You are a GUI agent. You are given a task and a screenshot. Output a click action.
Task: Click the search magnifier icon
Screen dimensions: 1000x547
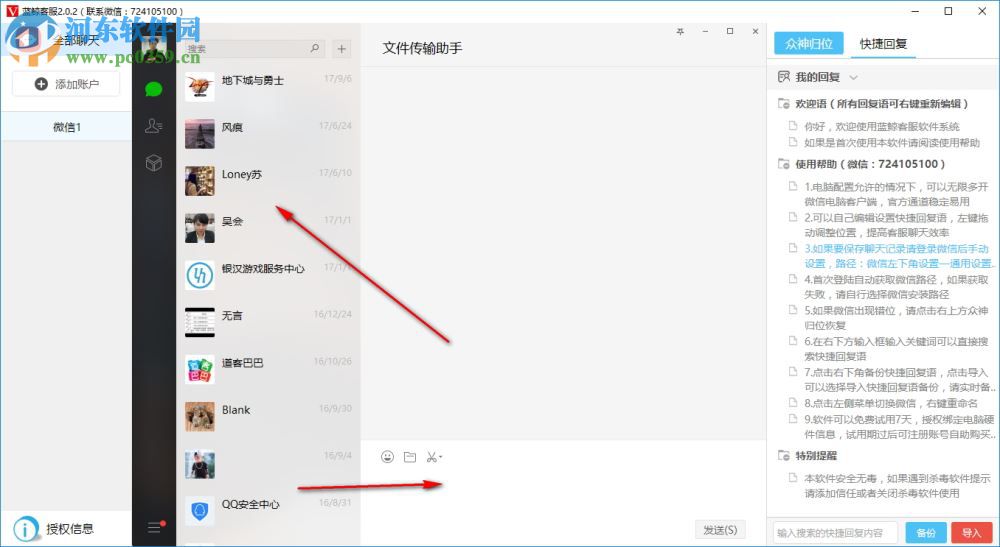tap(314, 48)
